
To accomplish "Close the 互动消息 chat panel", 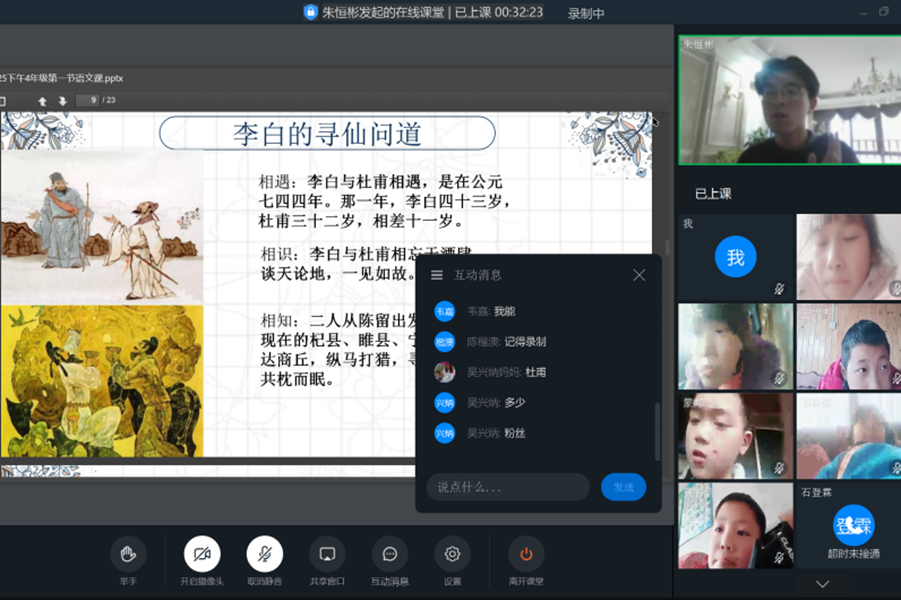I will pos(639,275).
